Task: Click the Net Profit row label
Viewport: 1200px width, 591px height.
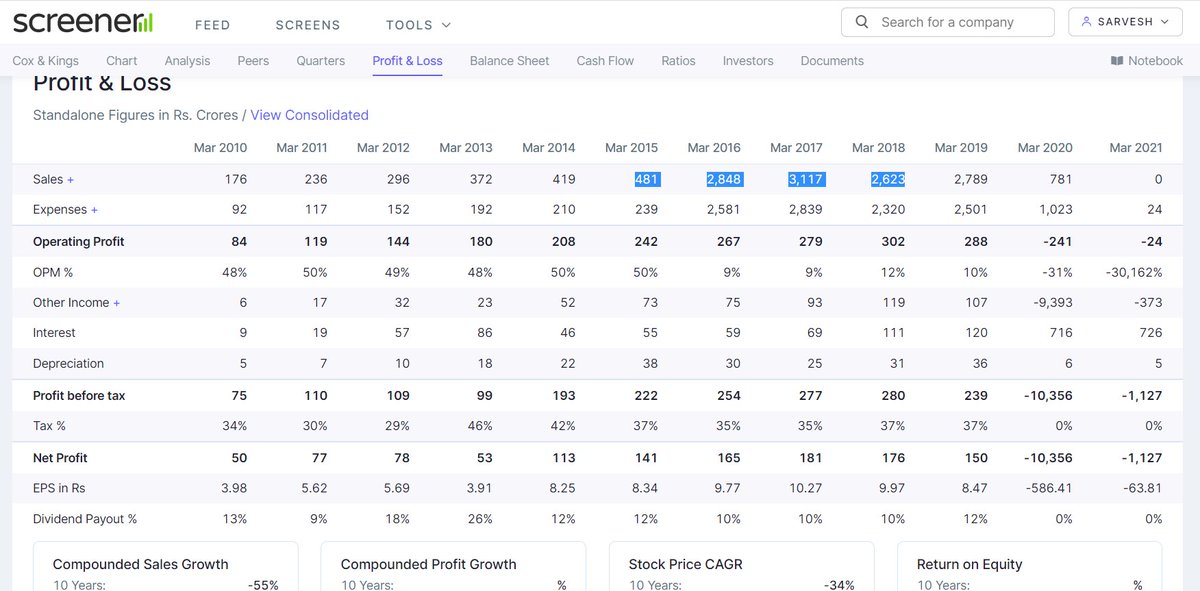Action: (x=60, y=458)
